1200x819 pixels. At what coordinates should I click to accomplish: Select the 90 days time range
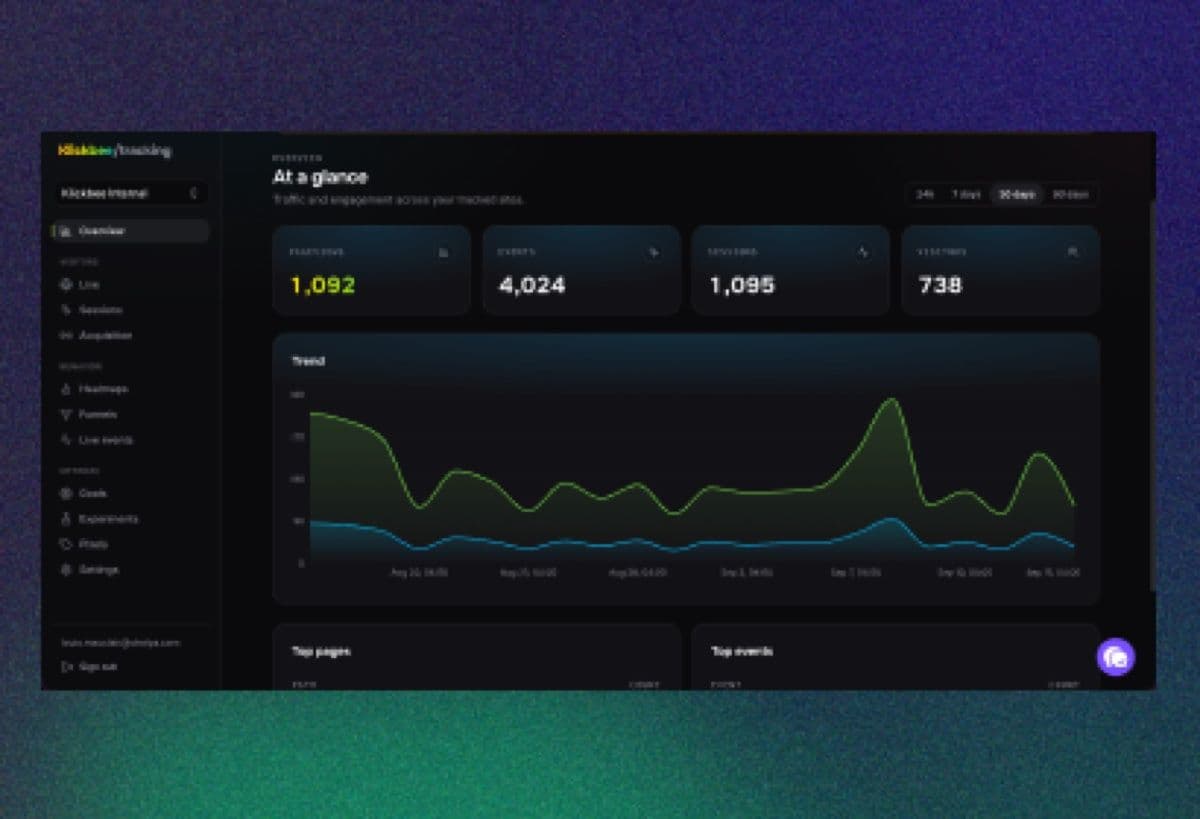coord(1069,194)
